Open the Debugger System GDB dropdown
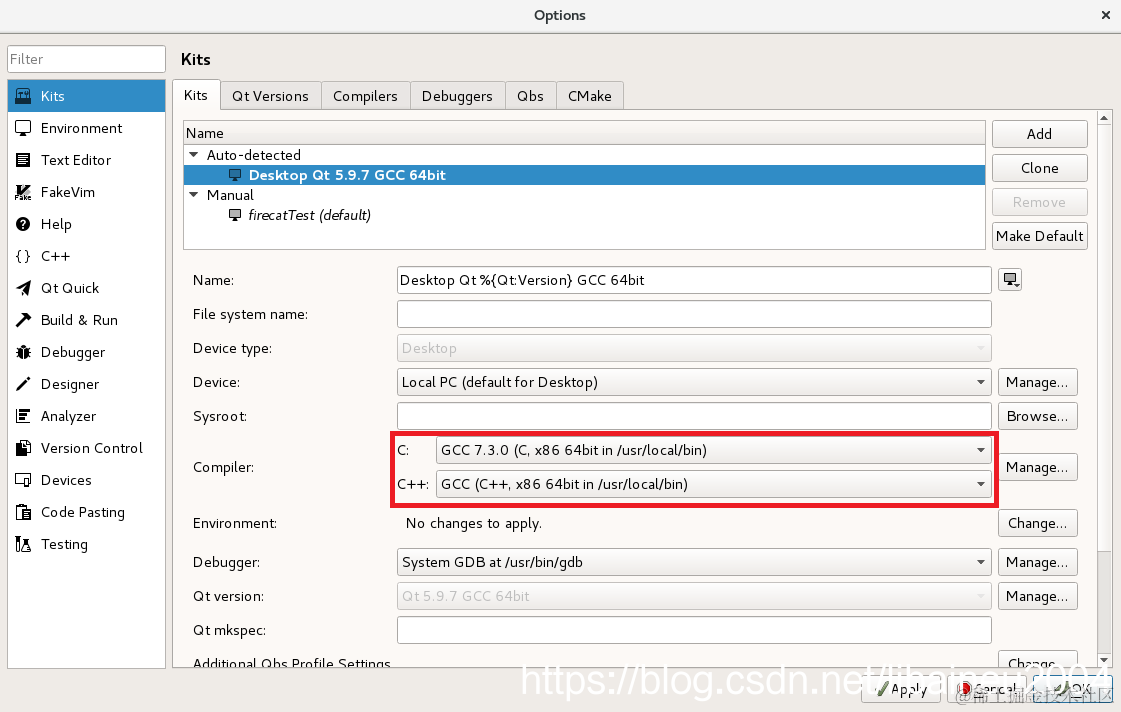Viewport: 1121px width, 712px height. pyautogui.click(x=694, y=563)
